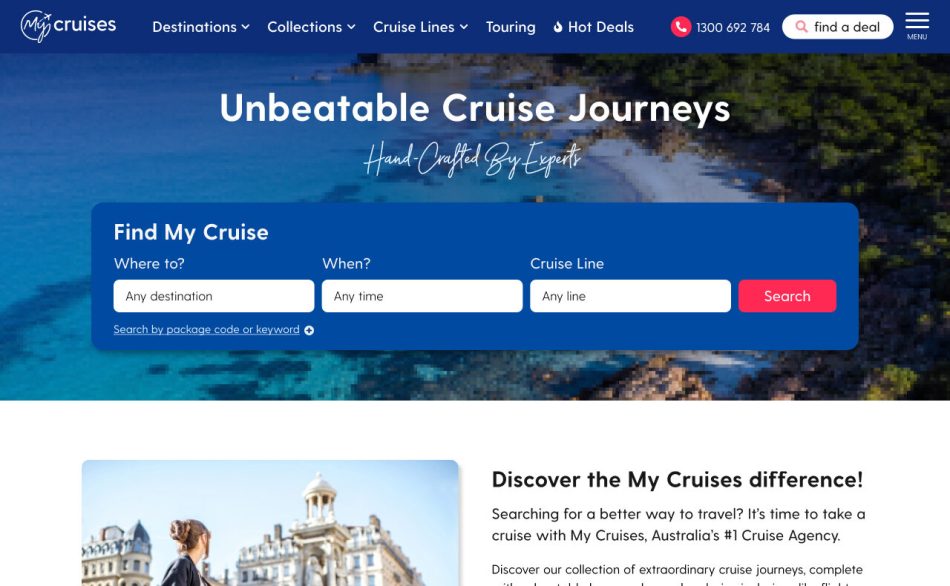Expand the Cruise Lines dropdown menu
950x586 pixels.
tap(420, 27)
